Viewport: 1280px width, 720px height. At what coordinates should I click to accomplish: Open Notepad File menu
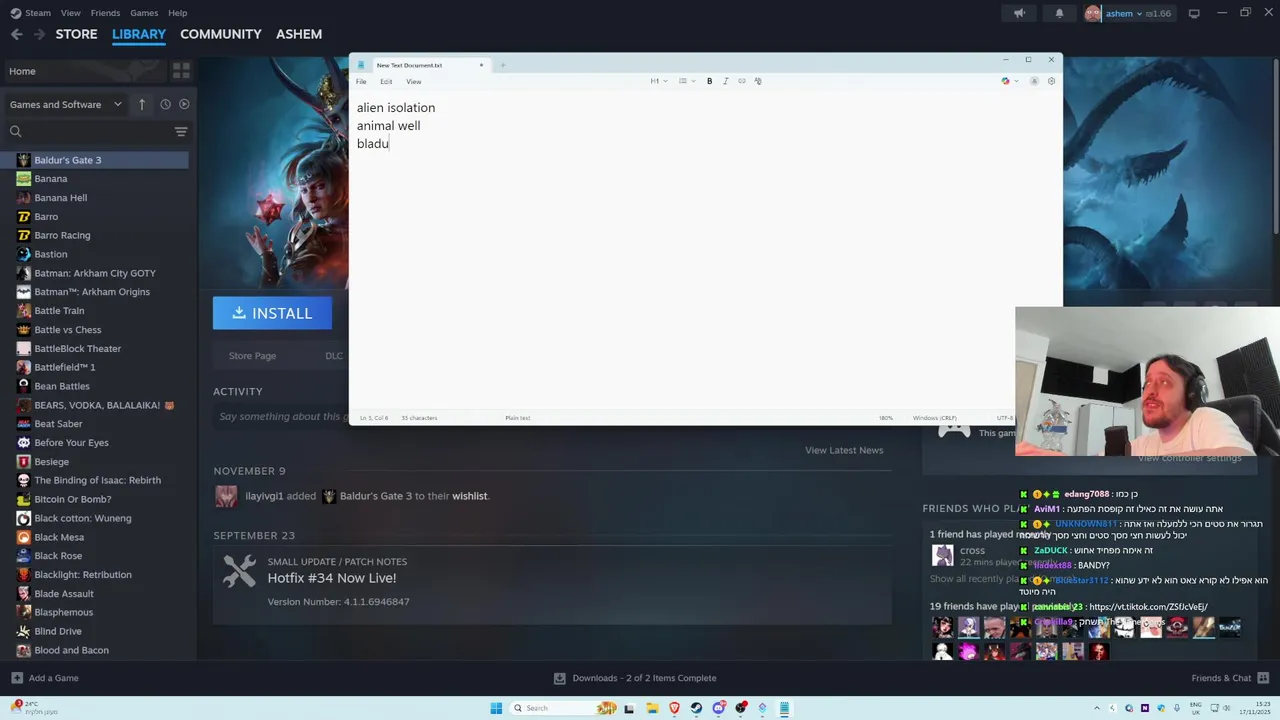click(x=361, y=81)
